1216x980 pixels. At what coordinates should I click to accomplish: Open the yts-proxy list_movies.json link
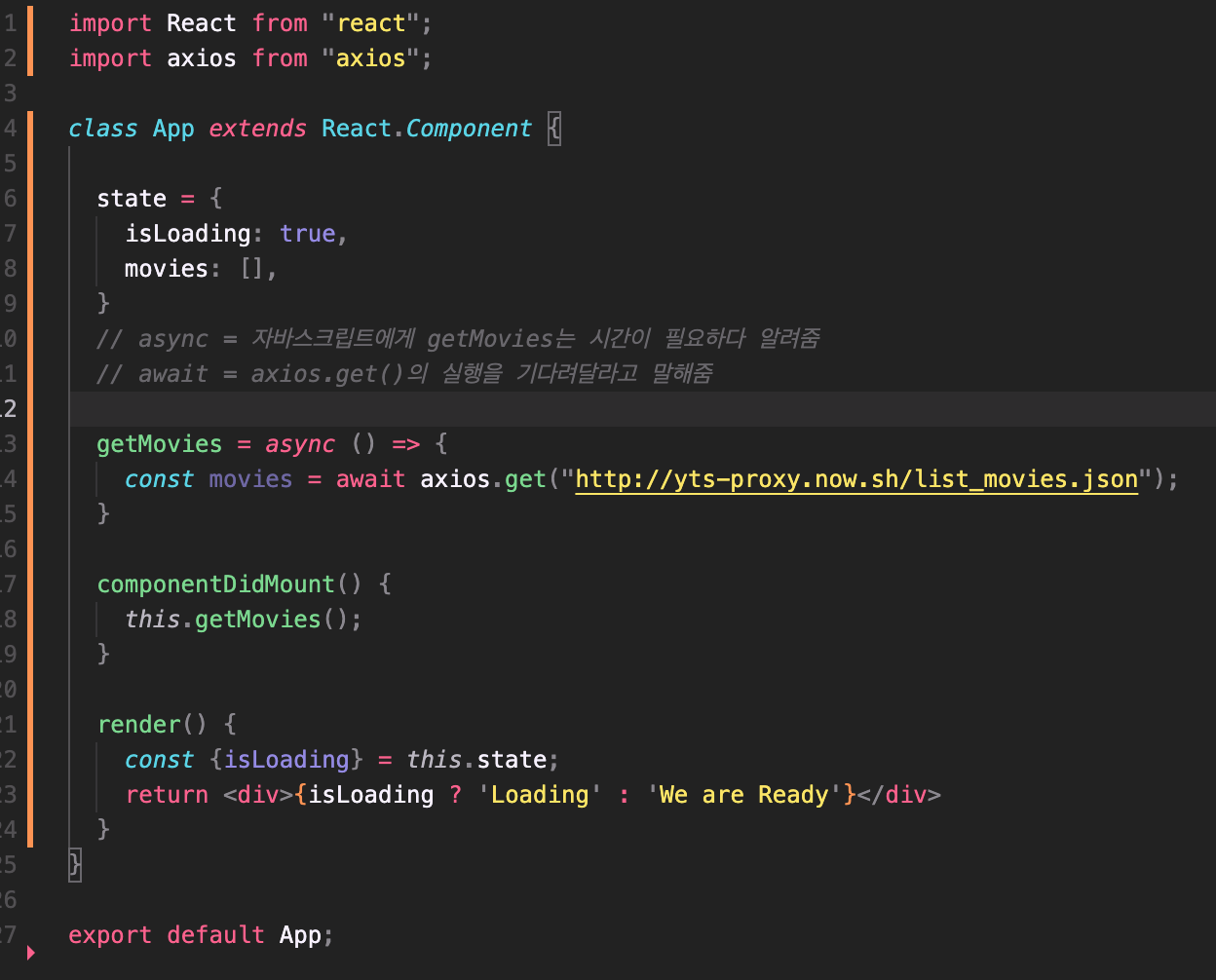click(x=855, y=478)
